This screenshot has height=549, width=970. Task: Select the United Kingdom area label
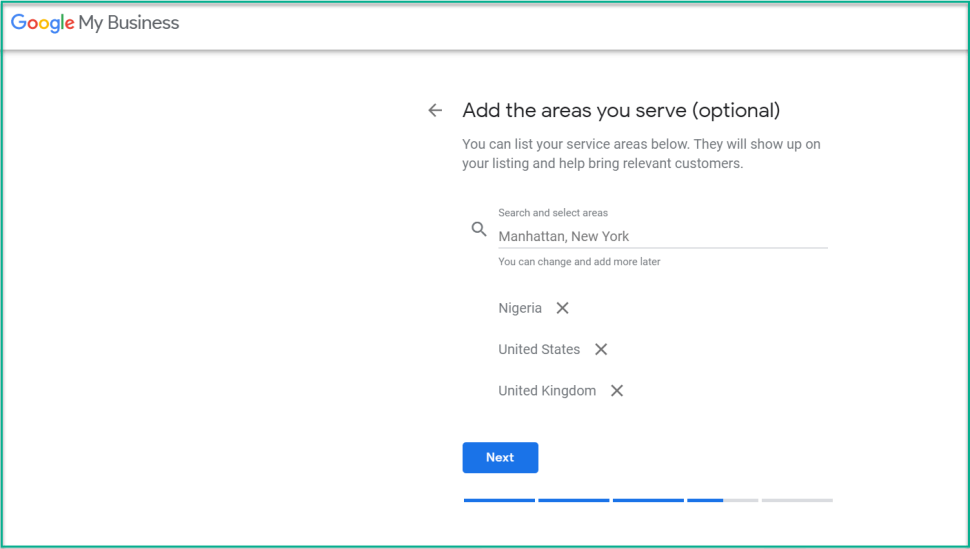tap(547, 391)
